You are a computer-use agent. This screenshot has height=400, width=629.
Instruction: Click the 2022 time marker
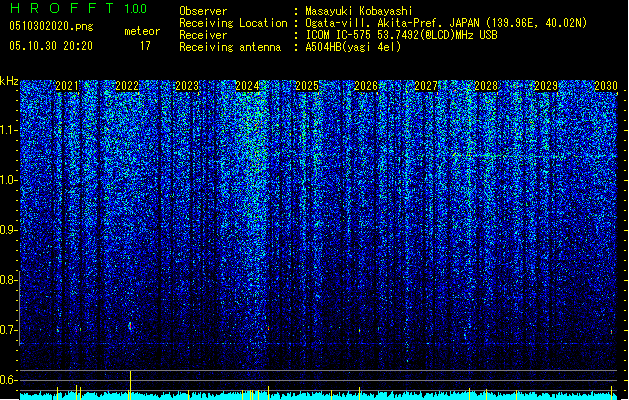click(x=127, y=86)
